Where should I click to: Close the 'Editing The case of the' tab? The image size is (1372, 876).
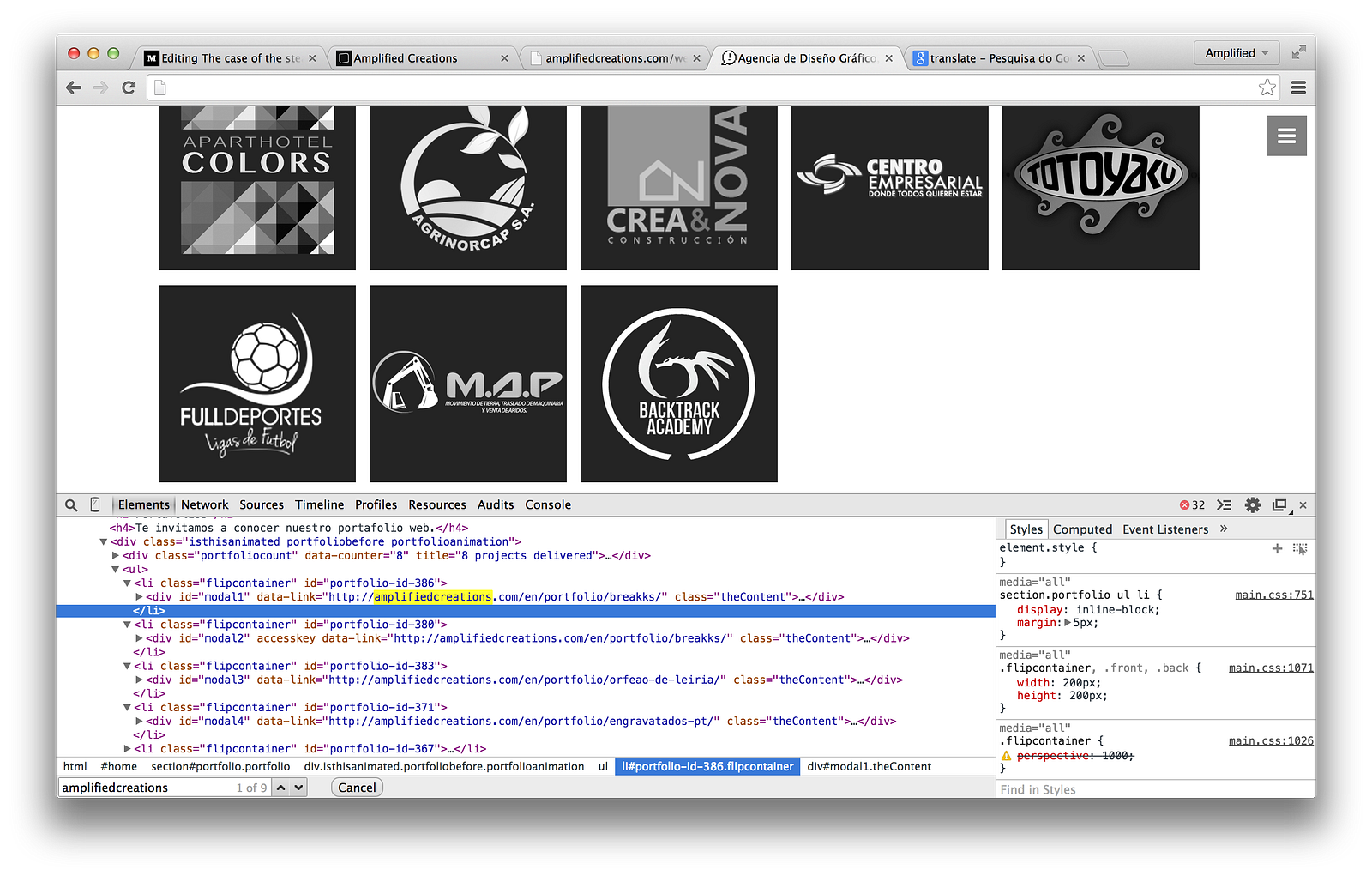point(312,58)
